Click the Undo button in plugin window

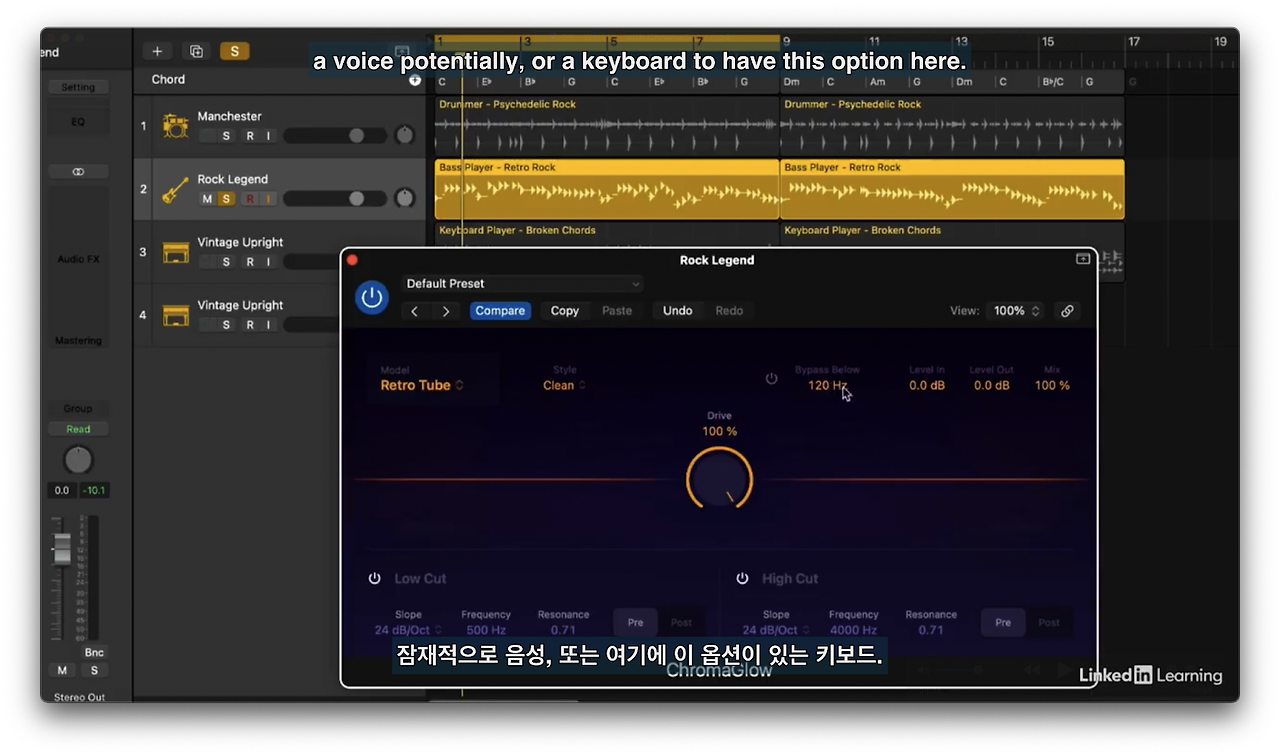(678, 311)
